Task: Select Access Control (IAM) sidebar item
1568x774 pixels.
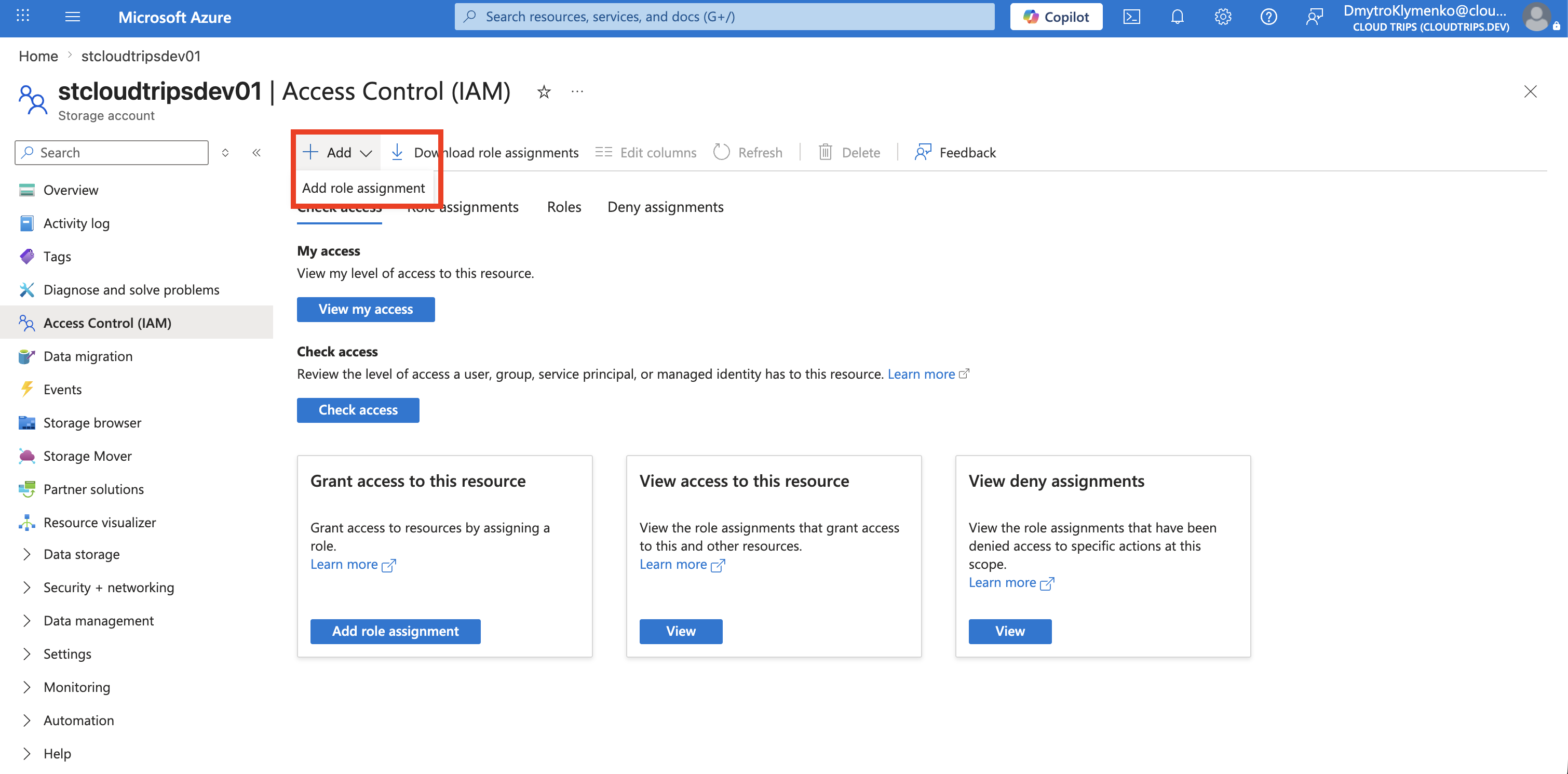Action: (137, 323)
